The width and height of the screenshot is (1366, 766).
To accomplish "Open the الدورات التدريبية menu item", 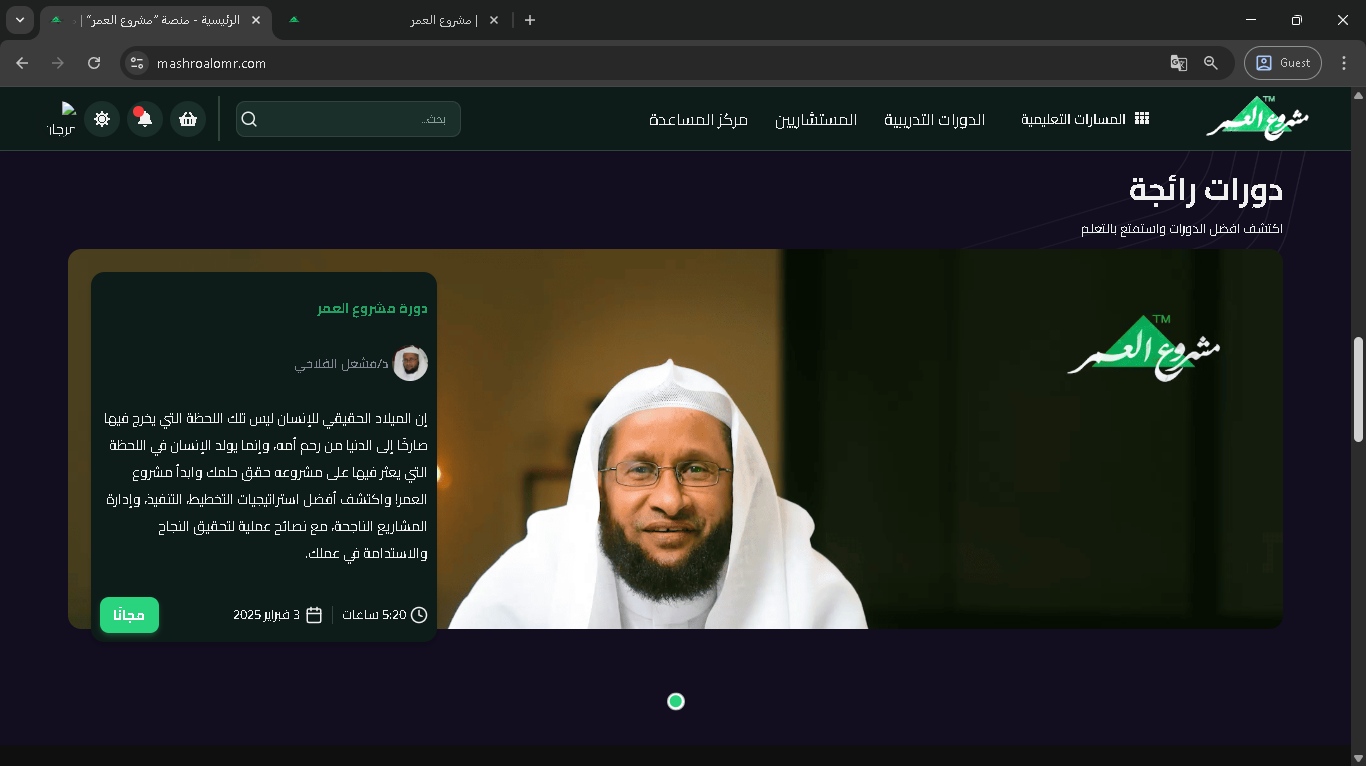I will click(934, 119).
